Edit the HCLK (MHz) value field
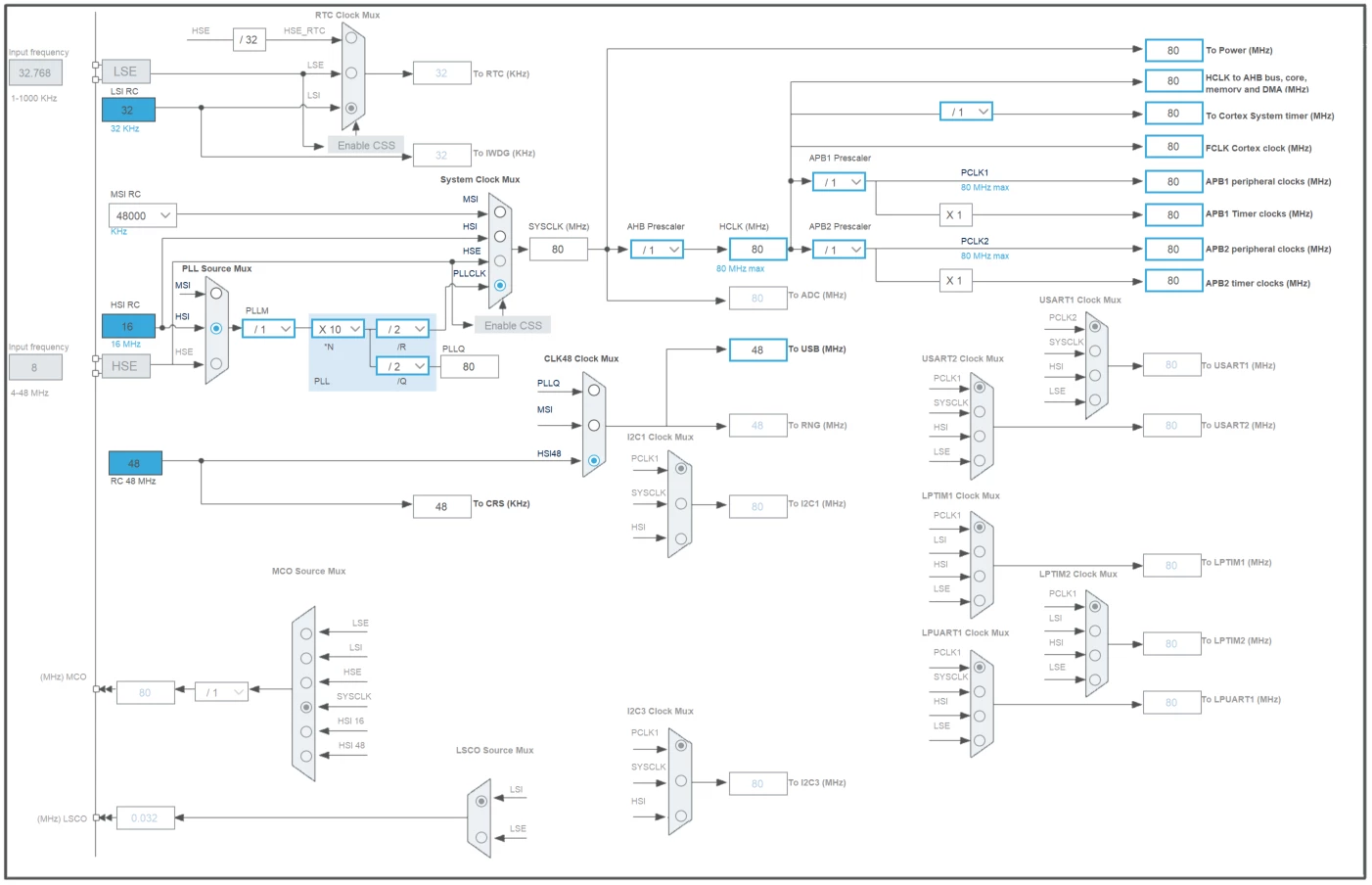The width and height of the screenshot is (1372, 885). tap(757, 250)
